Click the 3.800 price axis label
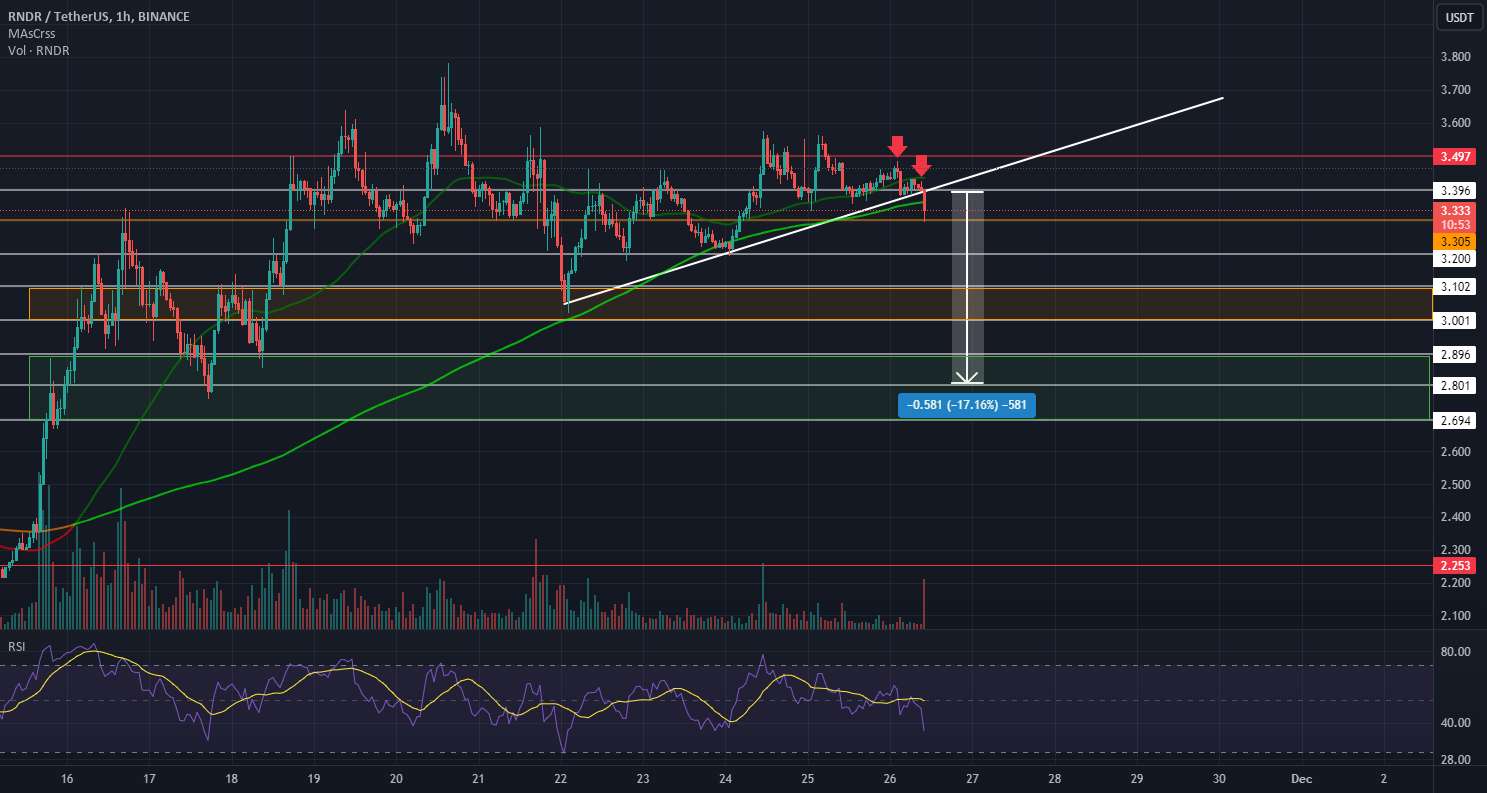 click(x=1455, y=58)
